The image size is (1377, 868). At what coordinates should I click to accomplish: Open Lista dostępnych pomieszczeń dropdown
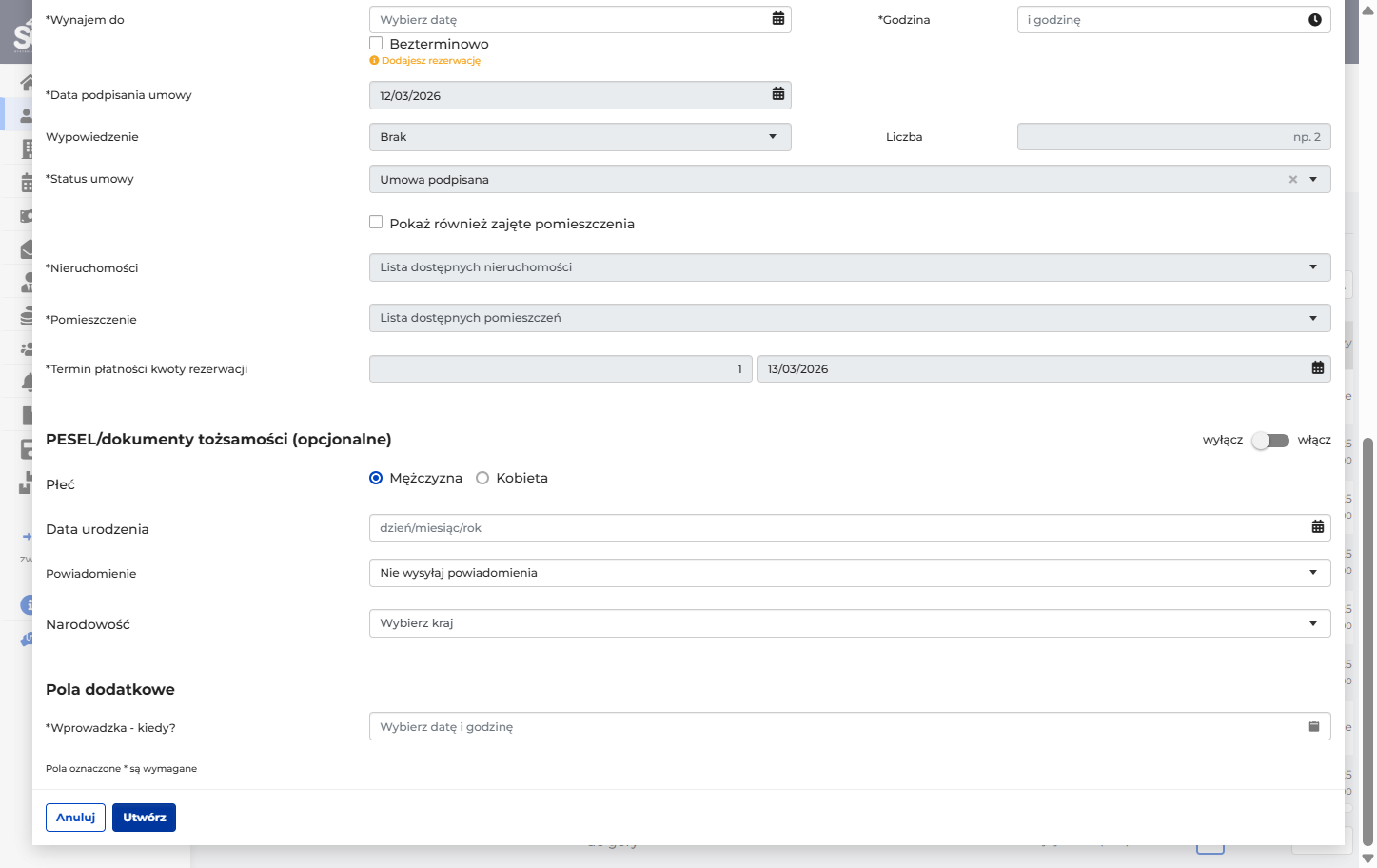[850, 318]
